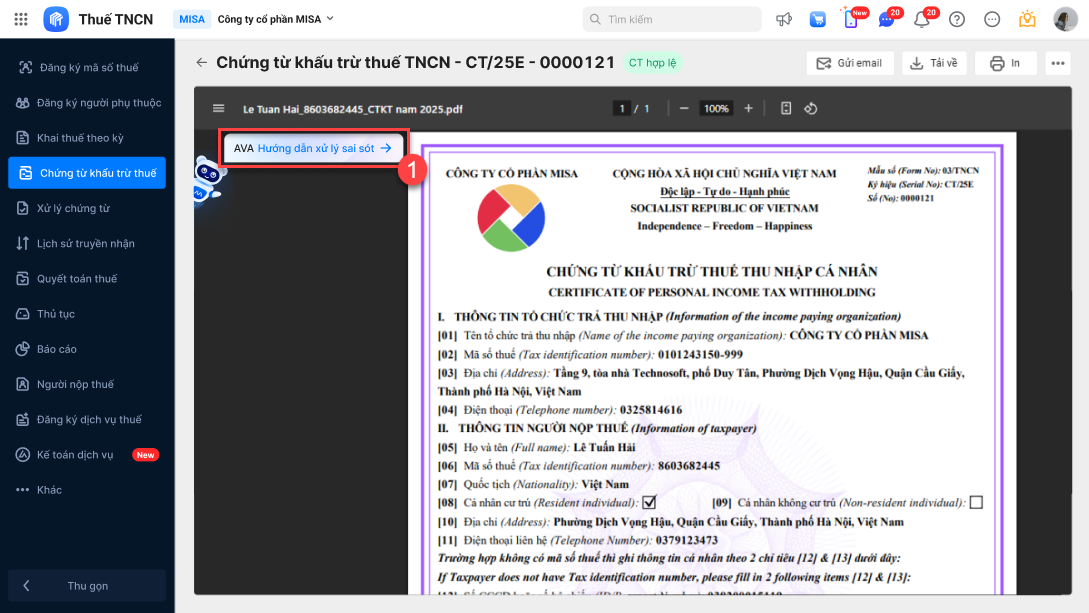Click the PDF file name Le Tuan Hai
Image resolution: width=1089 pixels, height=613 pixels.
353,109
